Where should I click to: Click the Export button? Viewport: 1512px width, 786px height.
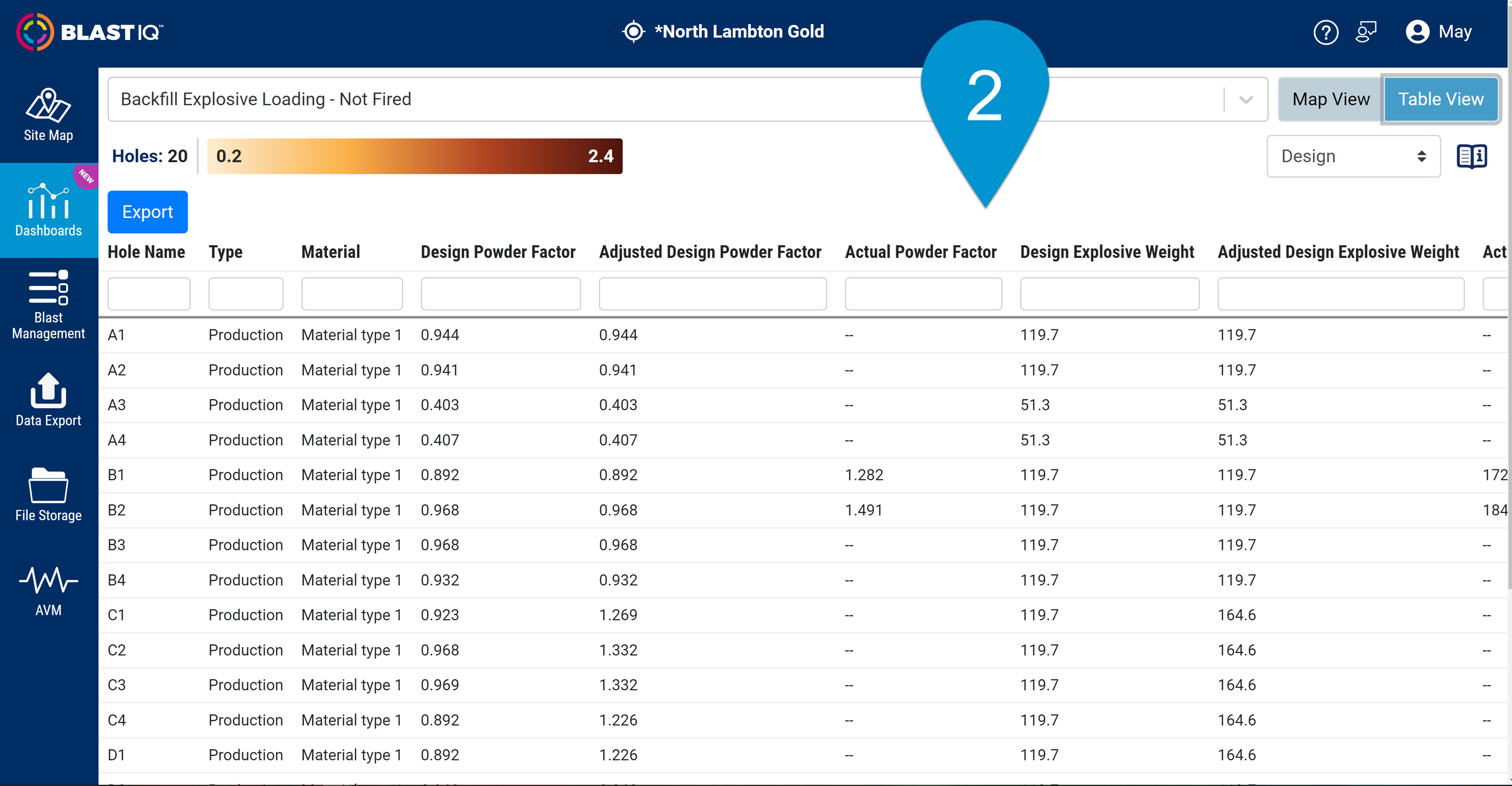pos(147,212)
